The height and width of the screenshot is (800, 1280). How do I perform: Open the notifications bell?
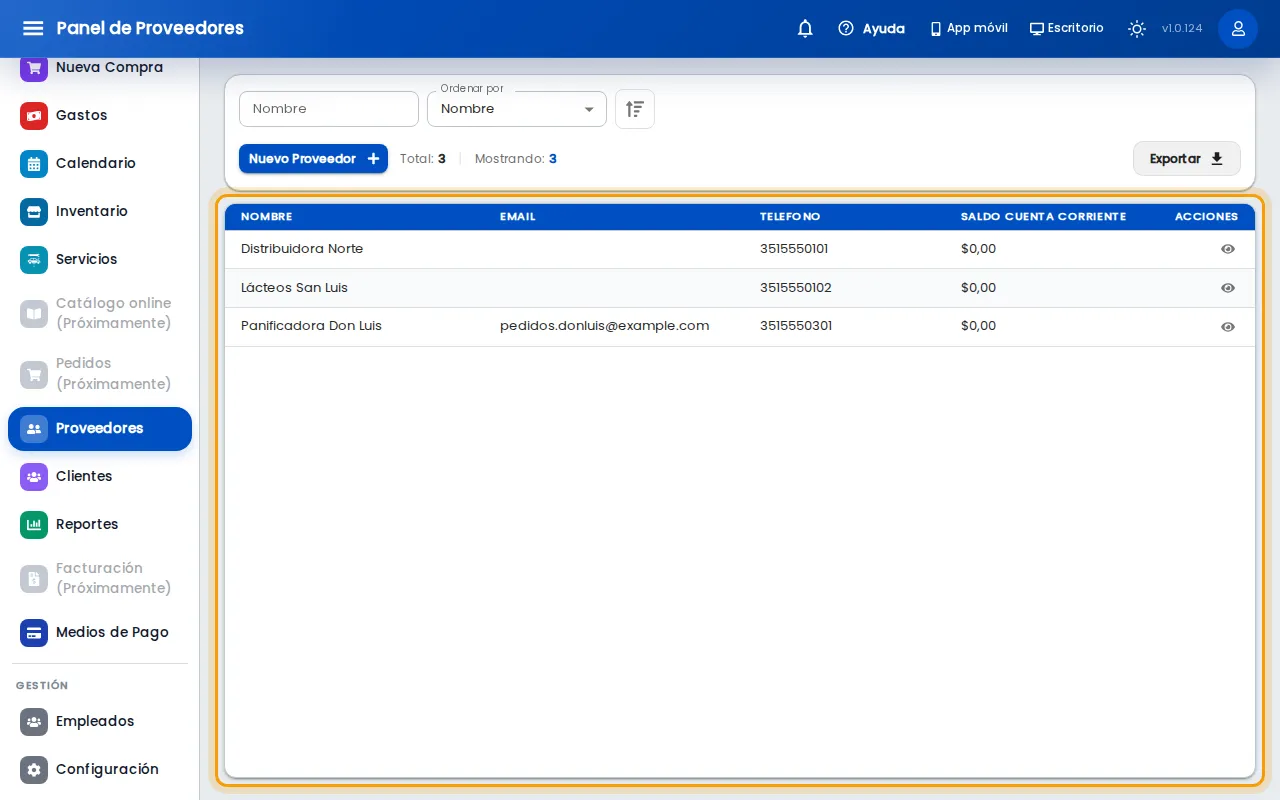(805, 28)
